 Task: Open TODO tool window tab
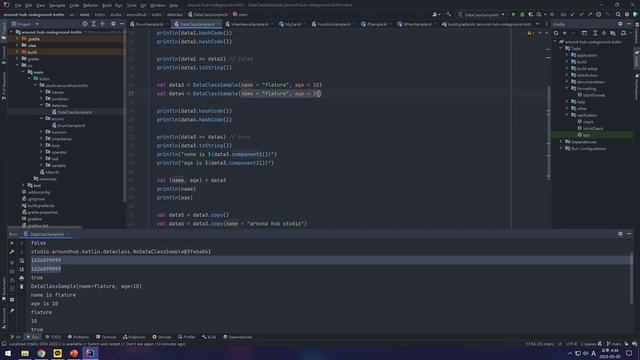coord(53,337)
